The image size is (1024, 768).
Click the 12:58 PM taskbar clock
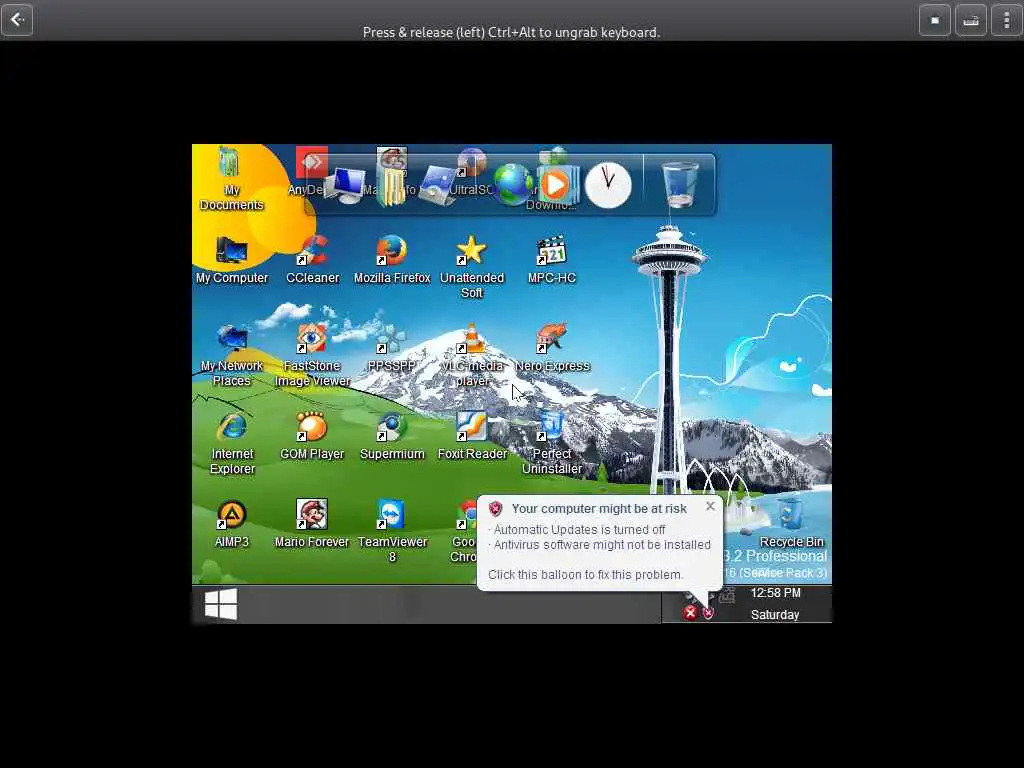[775, 593]
